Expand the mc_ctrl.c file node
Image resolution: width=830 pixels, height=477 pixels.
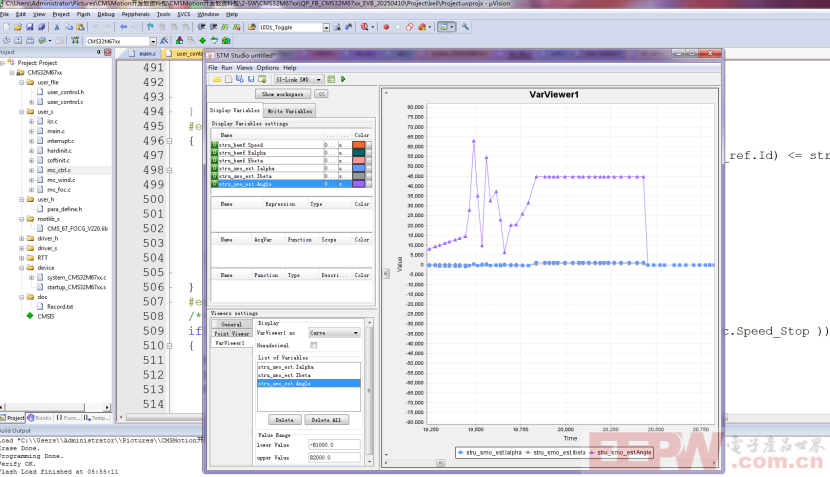pyautogui.click(x=31, y=170)
